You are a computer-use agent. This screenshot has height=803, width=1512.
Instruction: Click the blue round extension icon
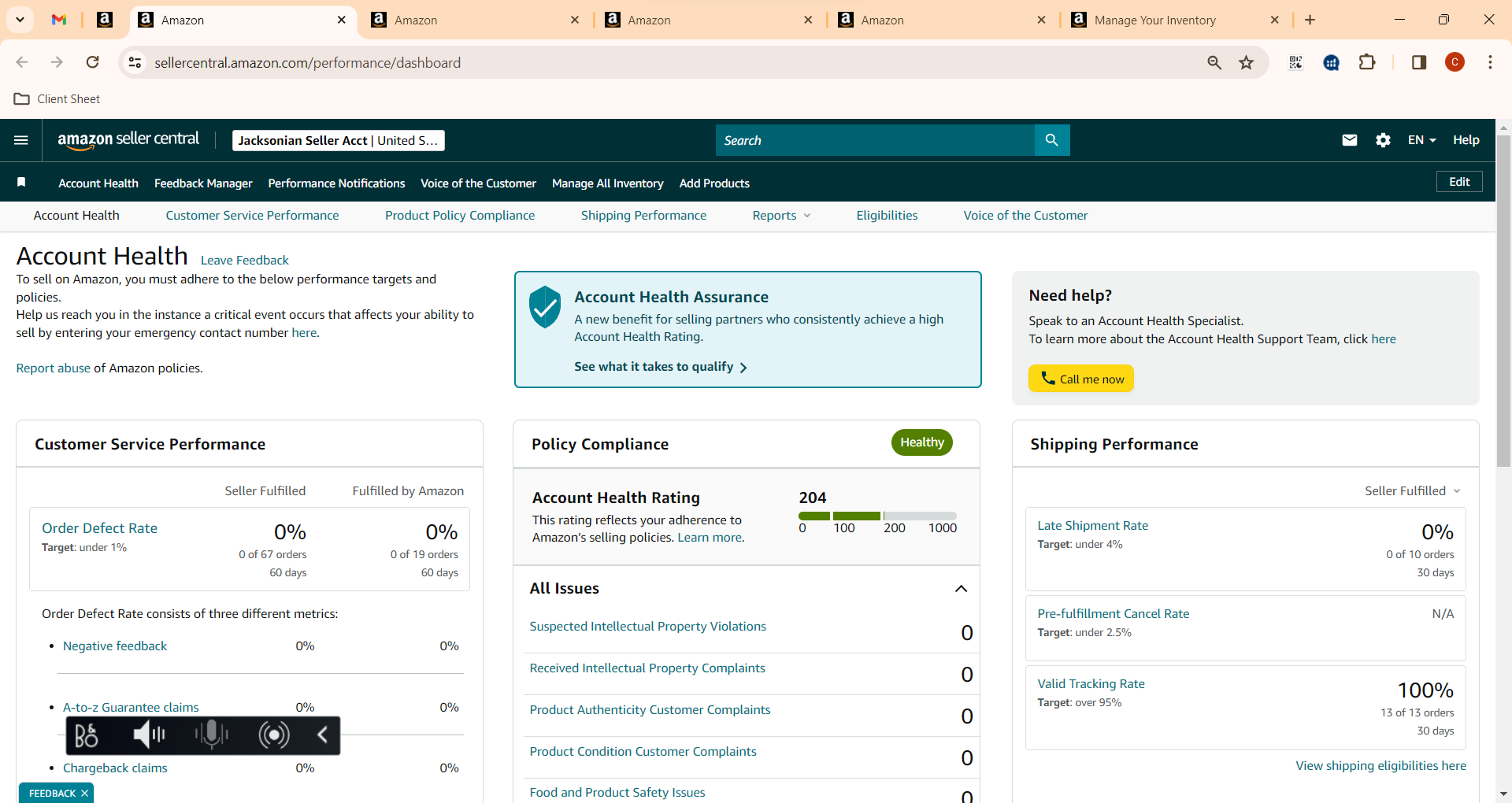coord(1332,63)
